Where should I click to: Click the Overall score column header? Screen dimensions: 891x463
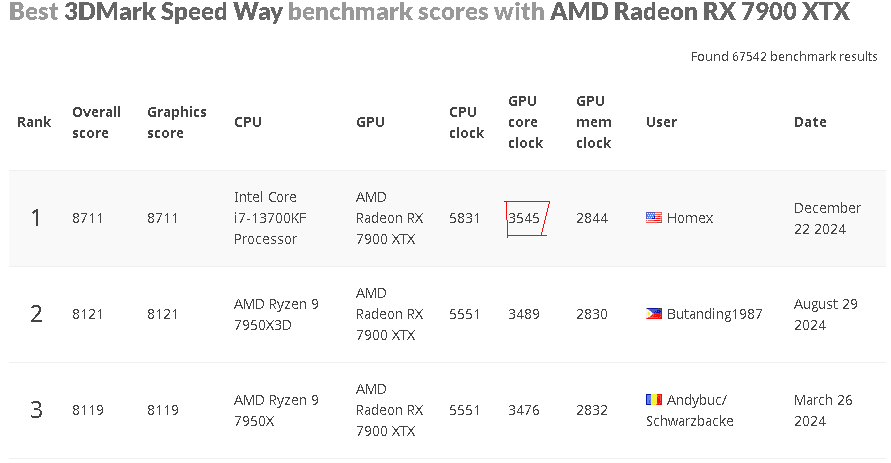click(x=96, y=122)
